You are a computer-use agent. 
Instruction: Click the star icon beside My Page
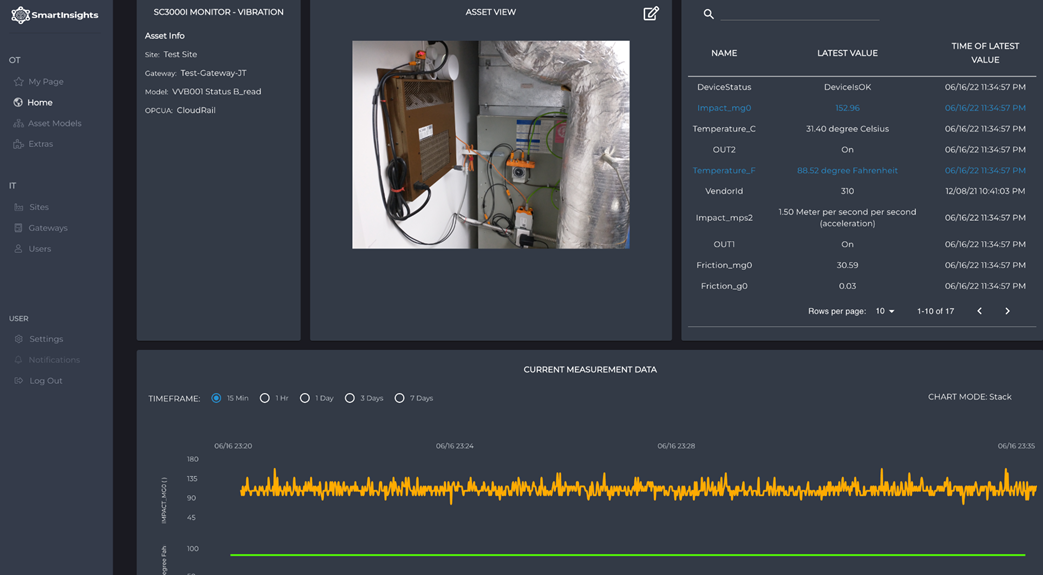click(x=18, y=82)
